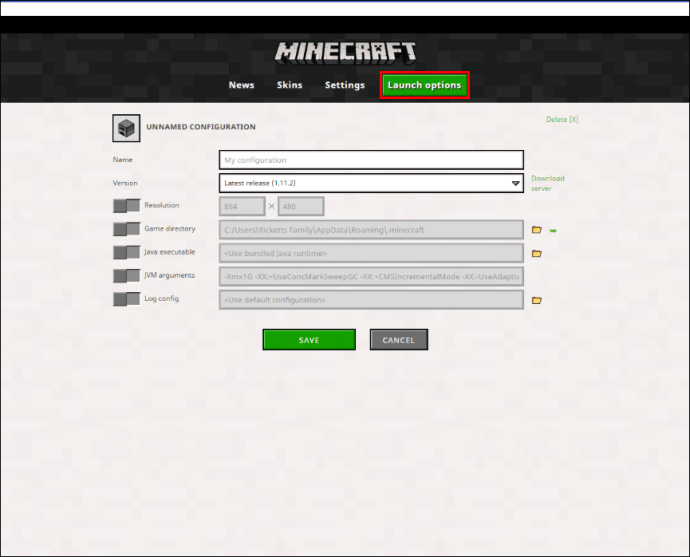Click the Download server link
The height and width of the screenshot is (557, 690).
click(x=547, y=183)
